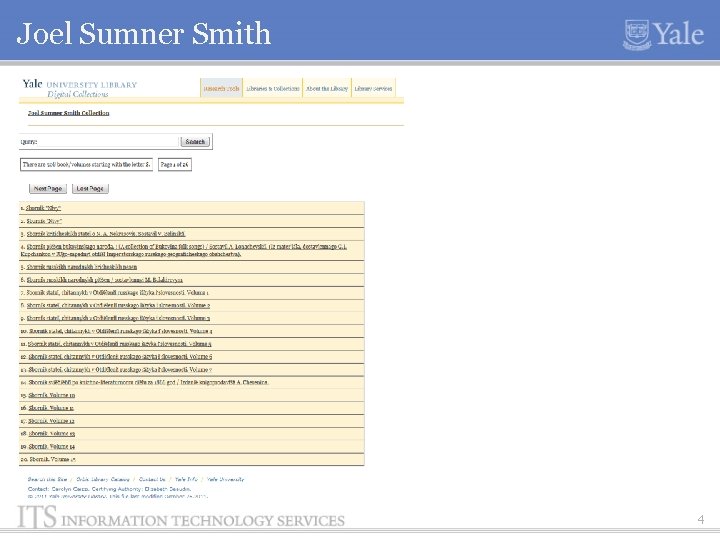Open the Research Tools tab
Screen dimensions: 720x540
click(x=221, y=88)
